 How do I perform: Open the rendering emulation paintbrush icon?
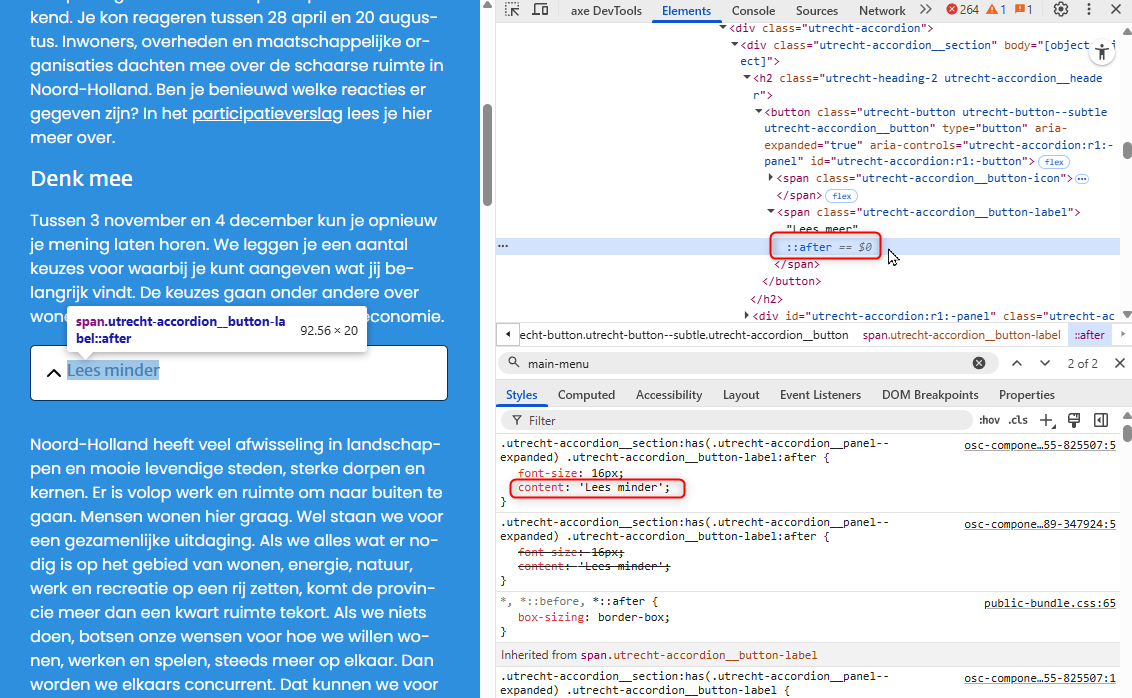point(1074,420)
